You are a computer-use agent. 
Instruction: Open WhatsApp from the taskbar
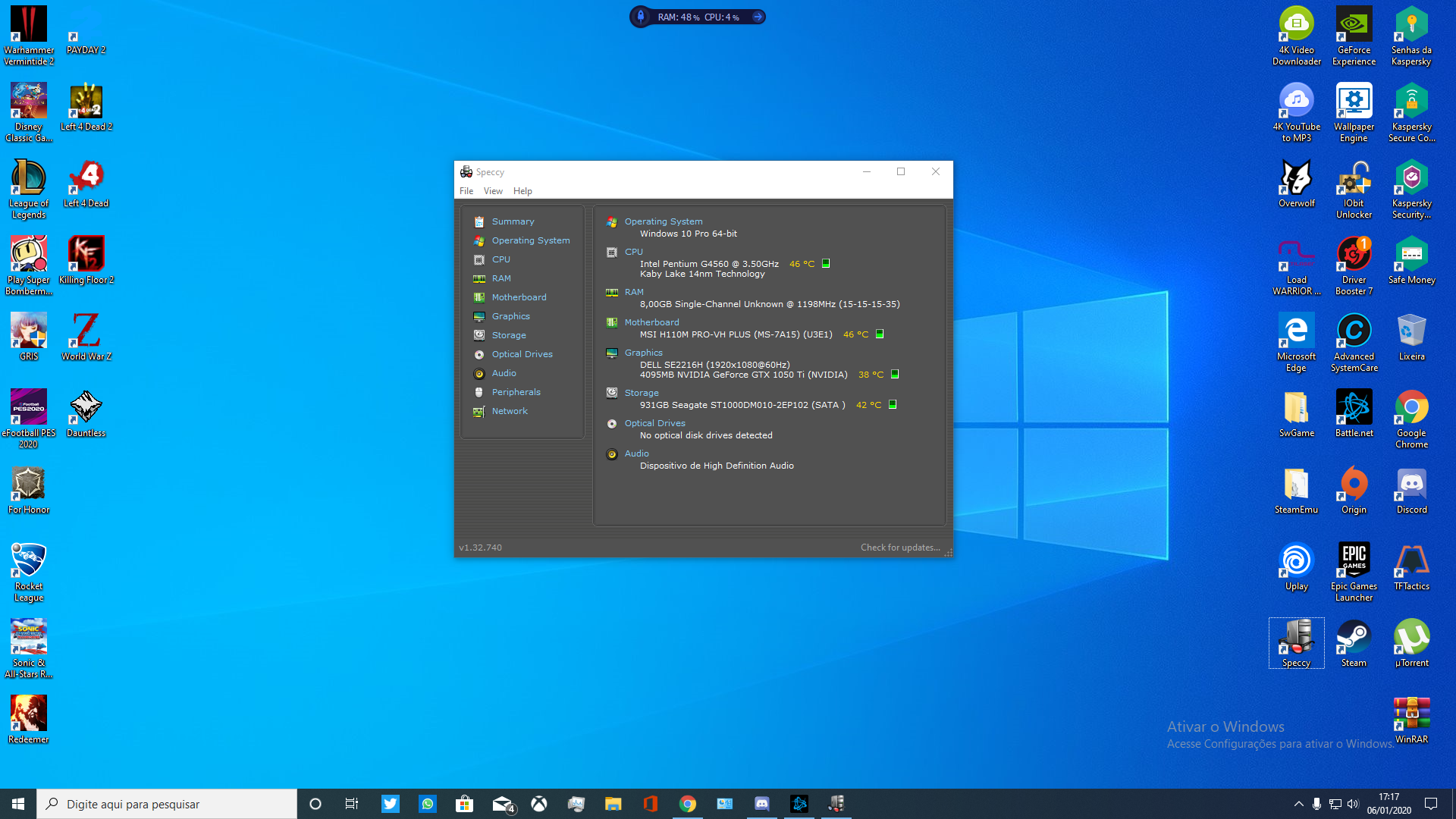click(428, 804)
